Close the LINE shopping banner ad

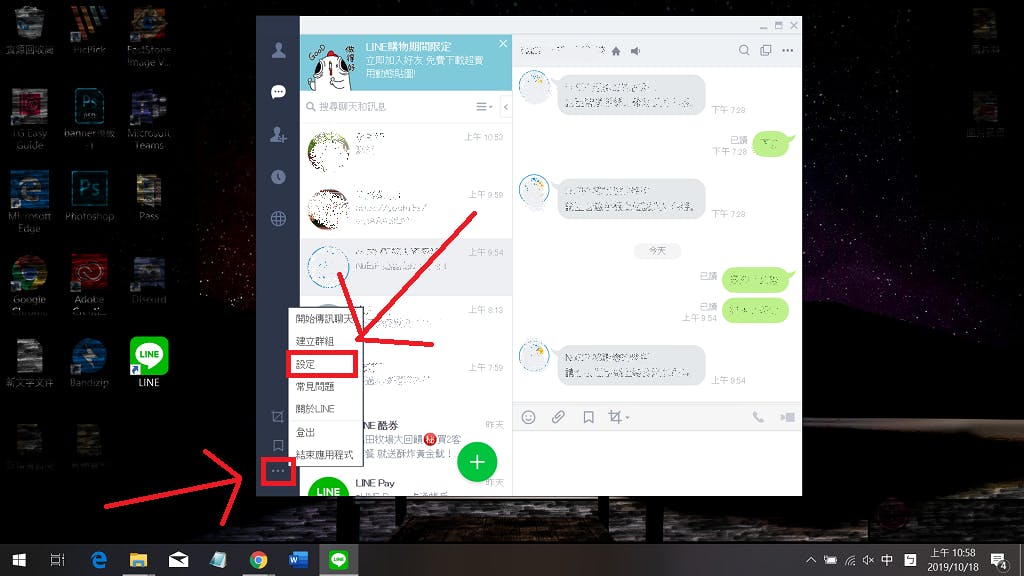(x=502, y=44)
